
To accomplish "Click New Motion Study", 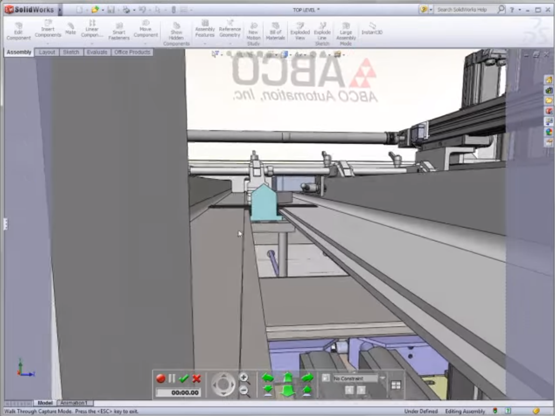I will [x=253, y=34].
